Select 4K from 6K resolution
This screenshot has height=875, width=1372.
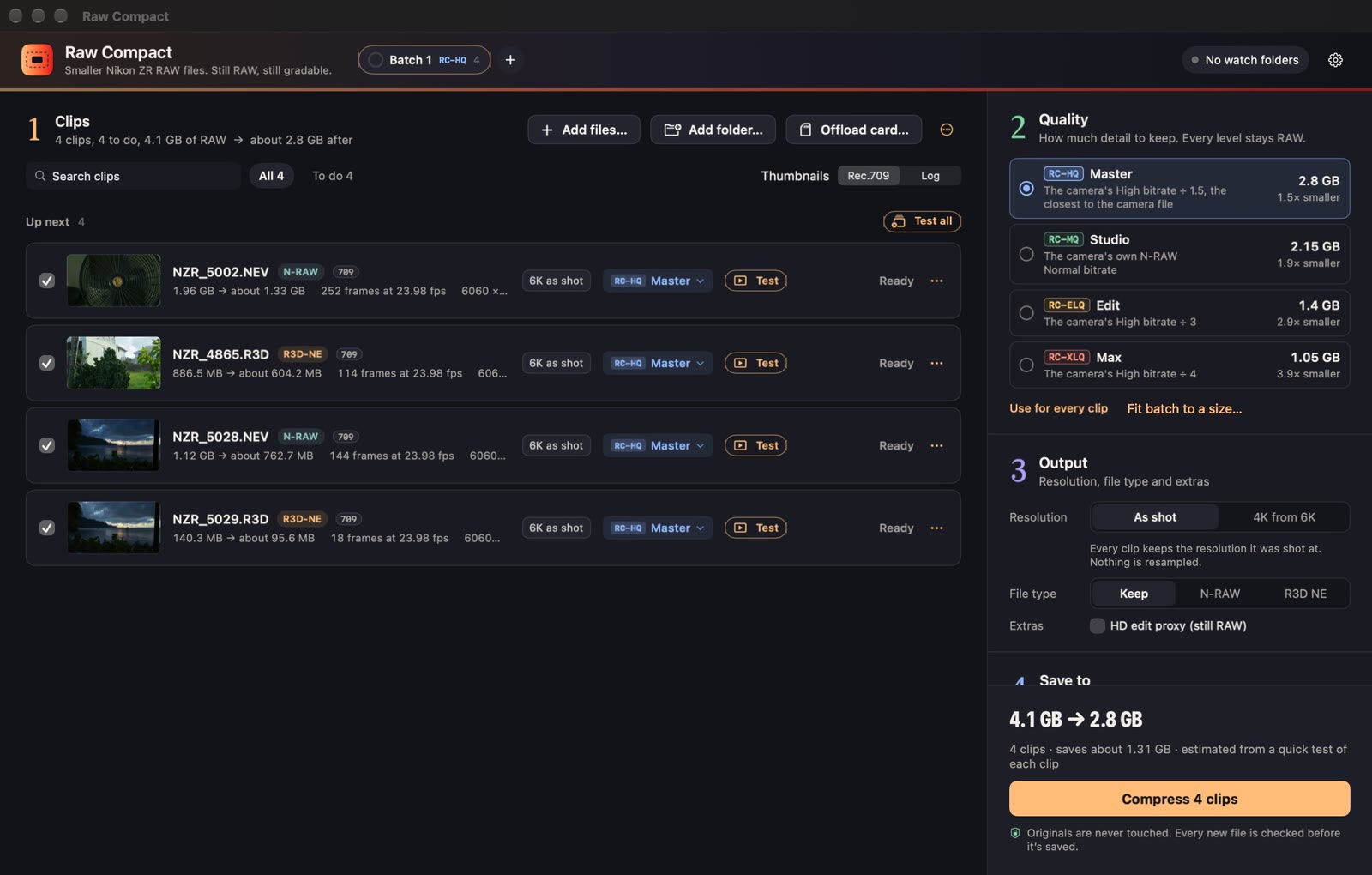pos(1284,517)
